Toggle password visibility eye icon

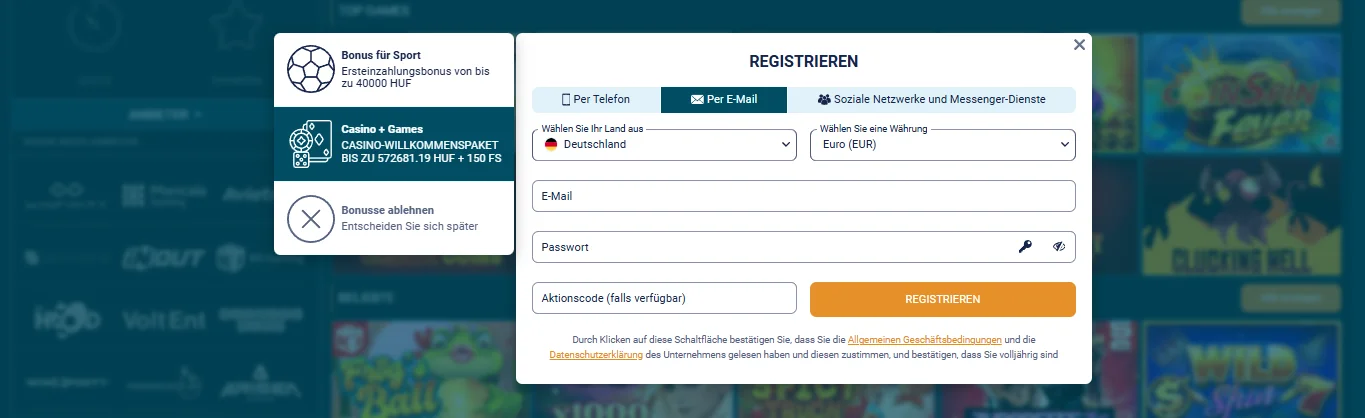[x=1059, y=247]
